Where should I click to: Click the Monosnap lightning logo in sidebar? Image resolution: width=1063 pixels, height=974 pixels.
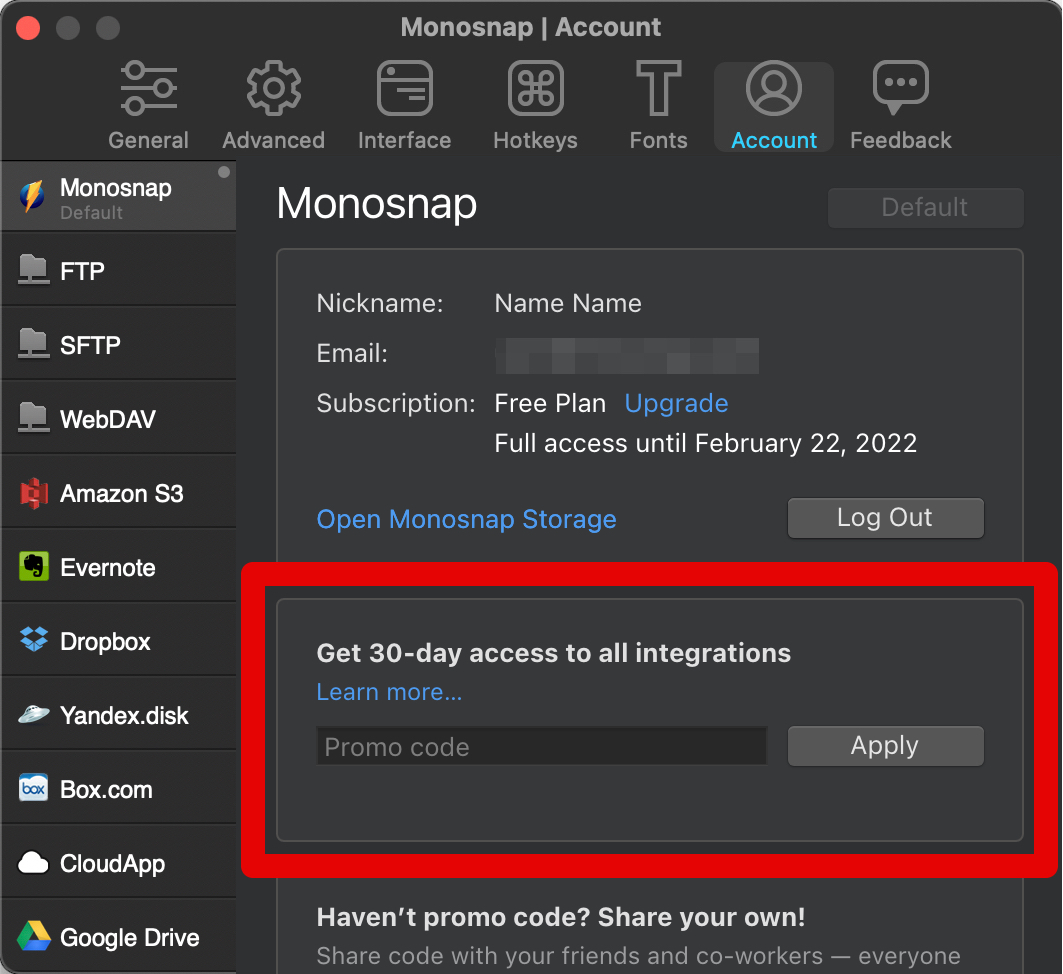33,196
